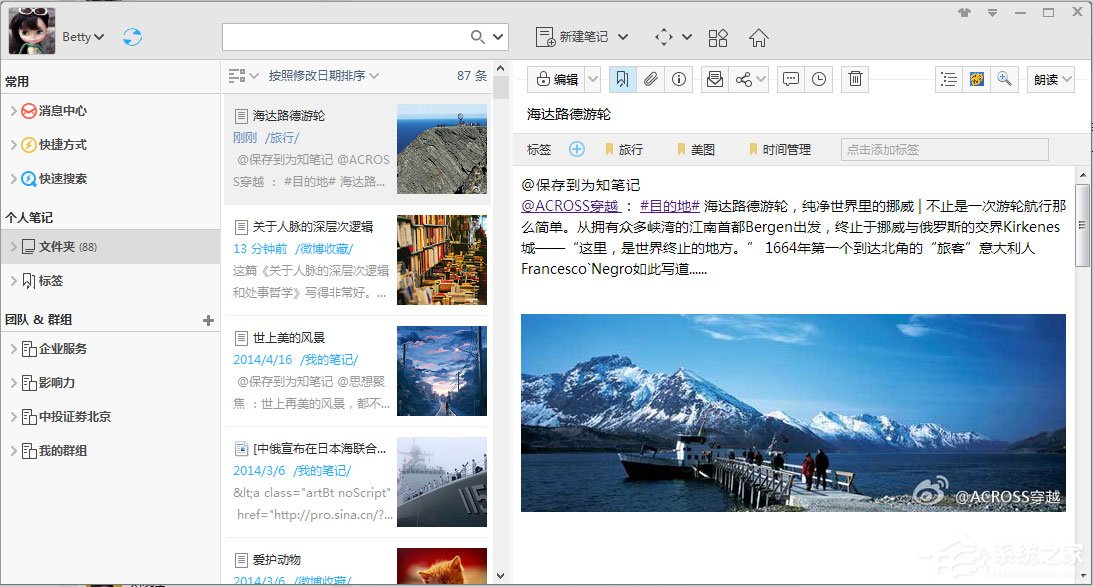Attach a file using the paperclip icon
Screen dimensions: 1093x587
coord(651,79)
